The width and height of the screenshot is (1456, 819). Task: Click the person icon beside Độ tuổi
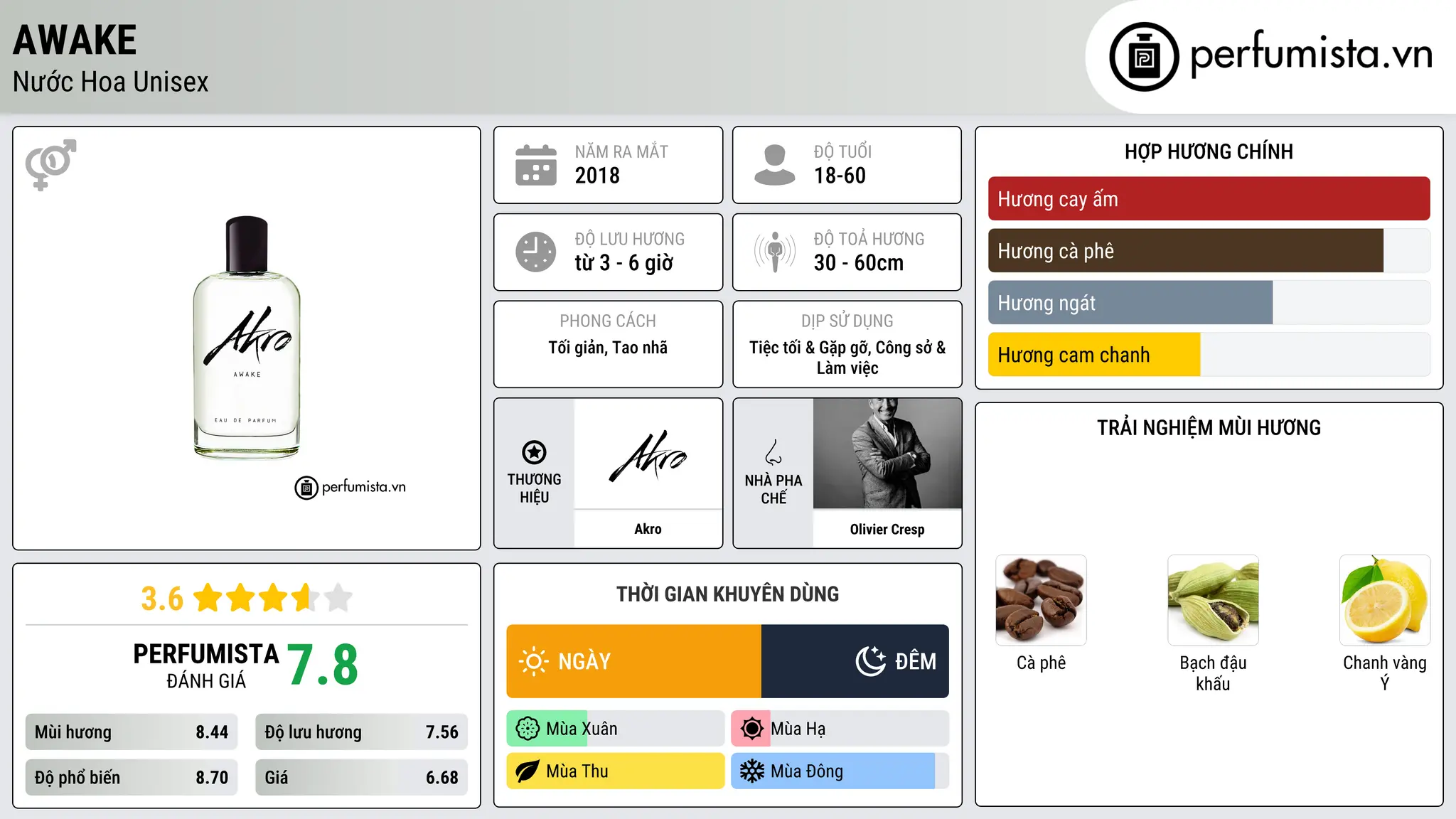tap(775, 165)
